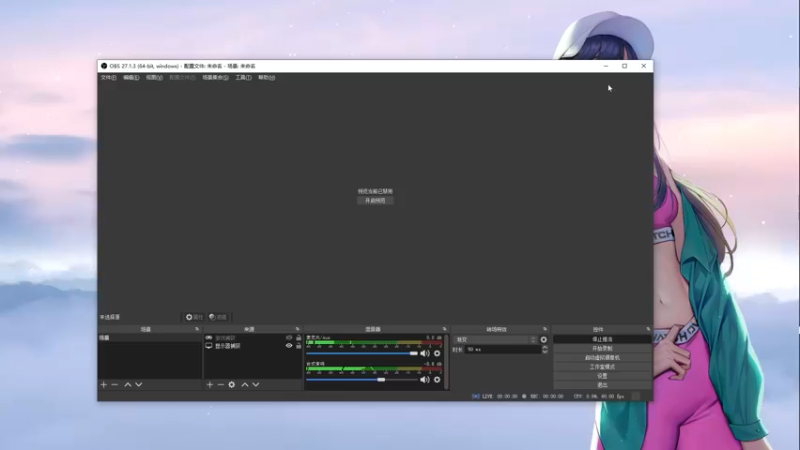Viewport: 800px width, 450px height.
Task: Adjust the 台式音响 volume slider
Action: tap(362, 380)
